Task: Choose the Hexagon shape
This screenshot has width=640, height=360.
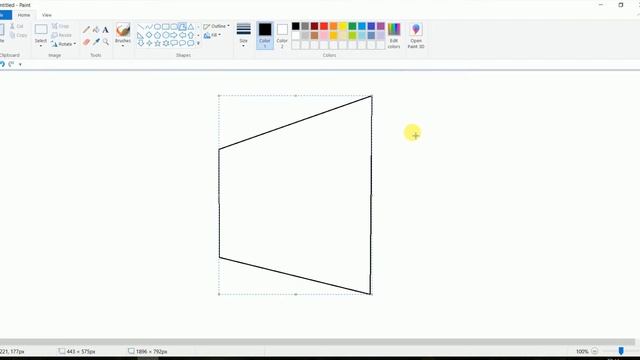Action: pyautogui.click(x=166, y=35)
